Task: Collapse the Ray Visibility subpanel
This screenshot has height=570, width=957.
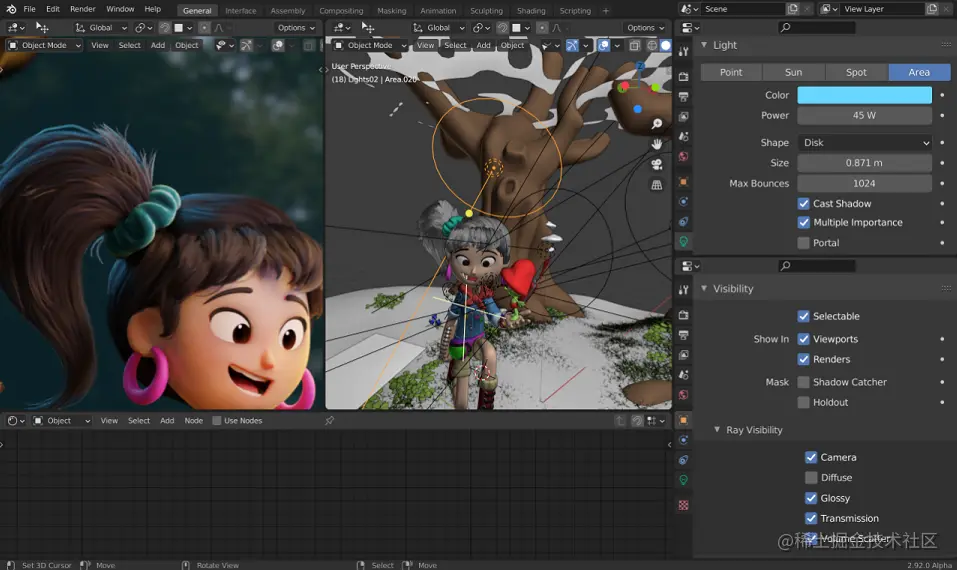Action: click(x=717, y=430)
